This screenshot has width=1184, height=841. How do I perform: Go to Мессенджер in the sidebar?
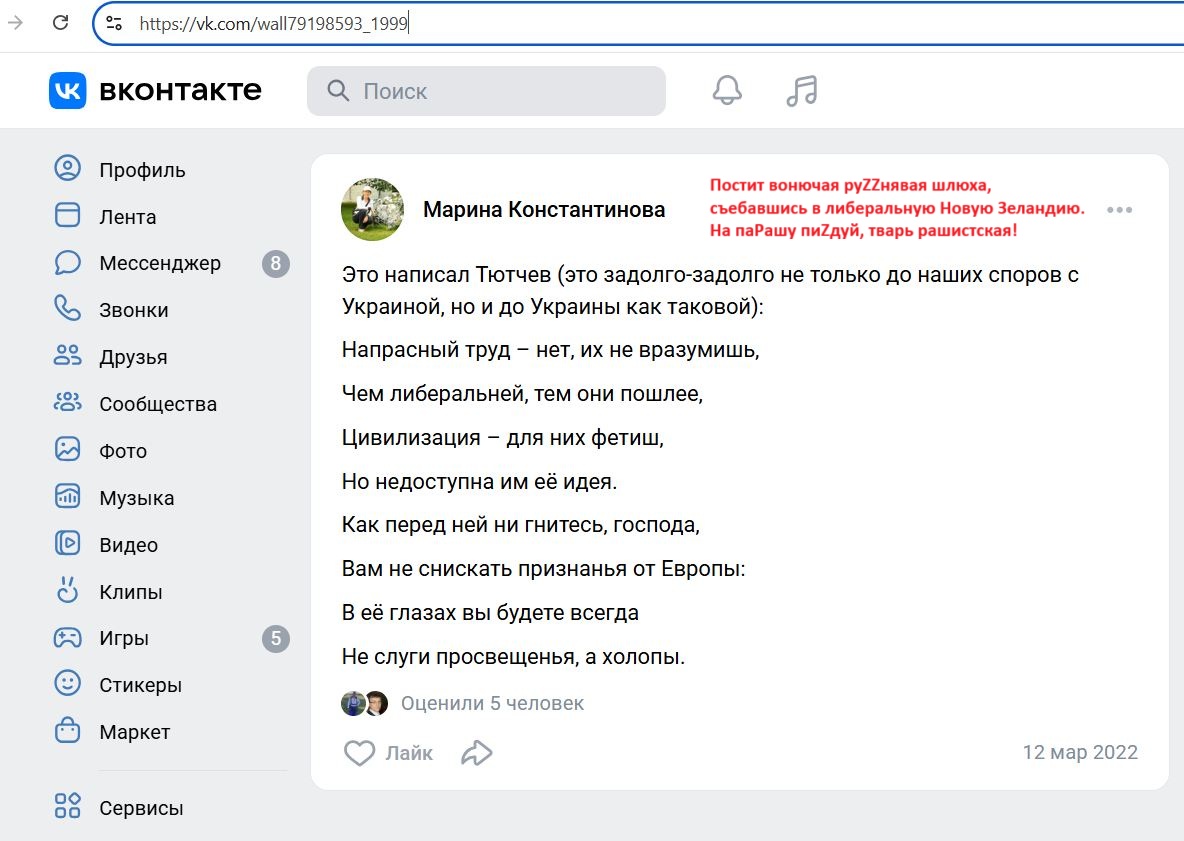160,264
